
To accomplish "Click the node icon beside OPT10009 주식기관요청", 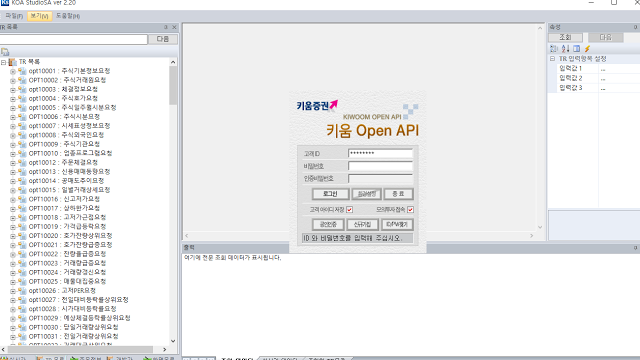I will [22, 144].
